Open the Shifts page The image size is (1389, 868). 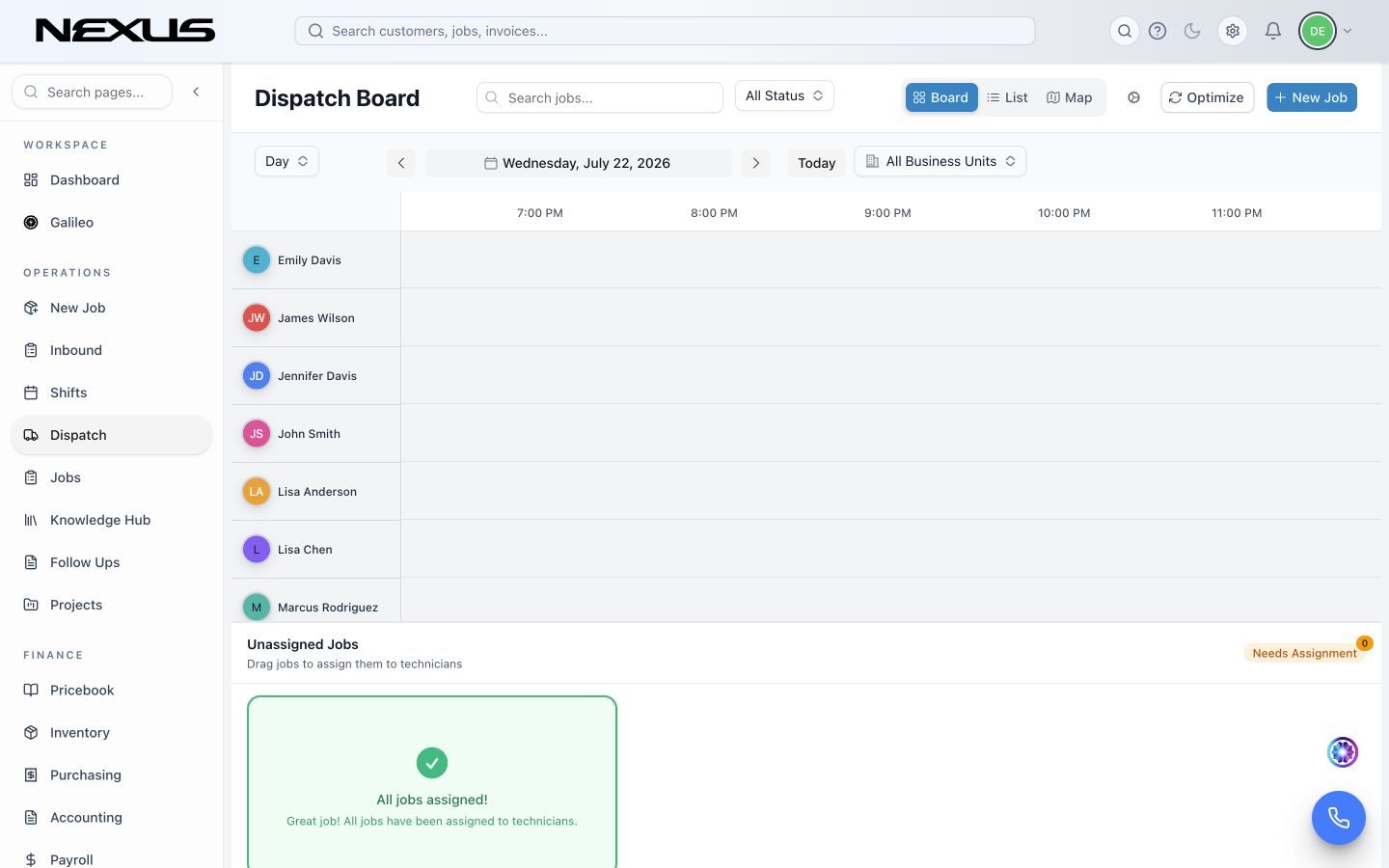(x=111, y=393)
